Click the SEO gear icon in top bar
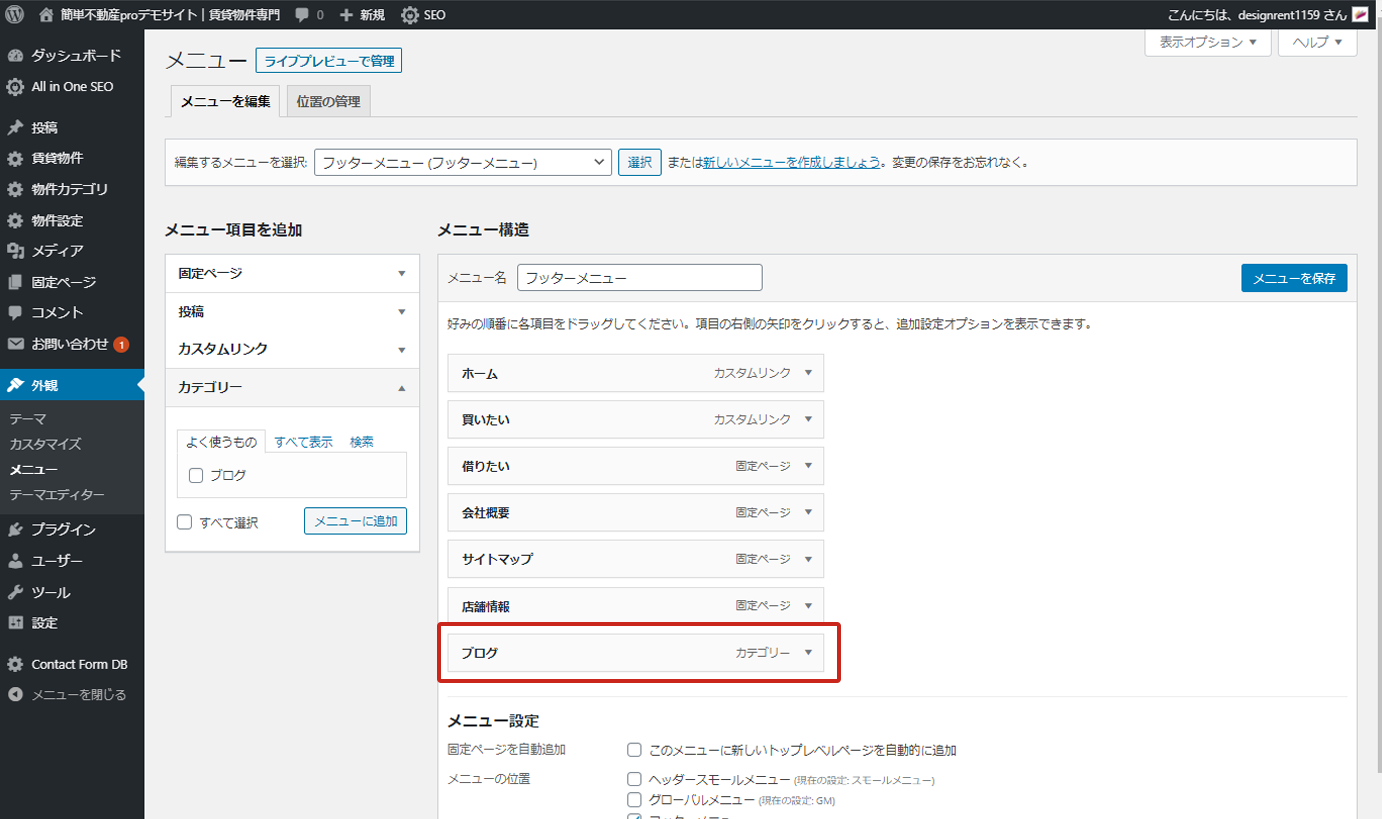Screen dimensions: 1382x819 click(x=410, y=15)
